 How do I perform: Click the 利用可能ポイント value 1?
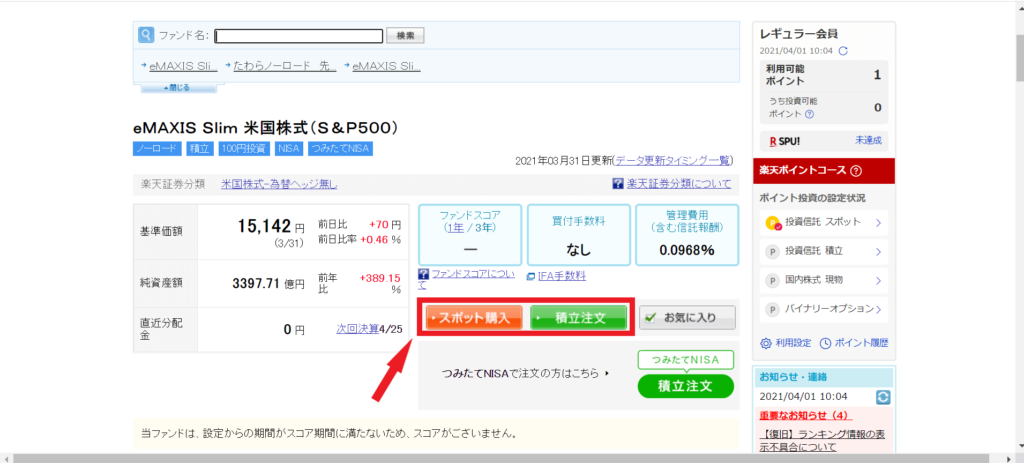(877, 75)
